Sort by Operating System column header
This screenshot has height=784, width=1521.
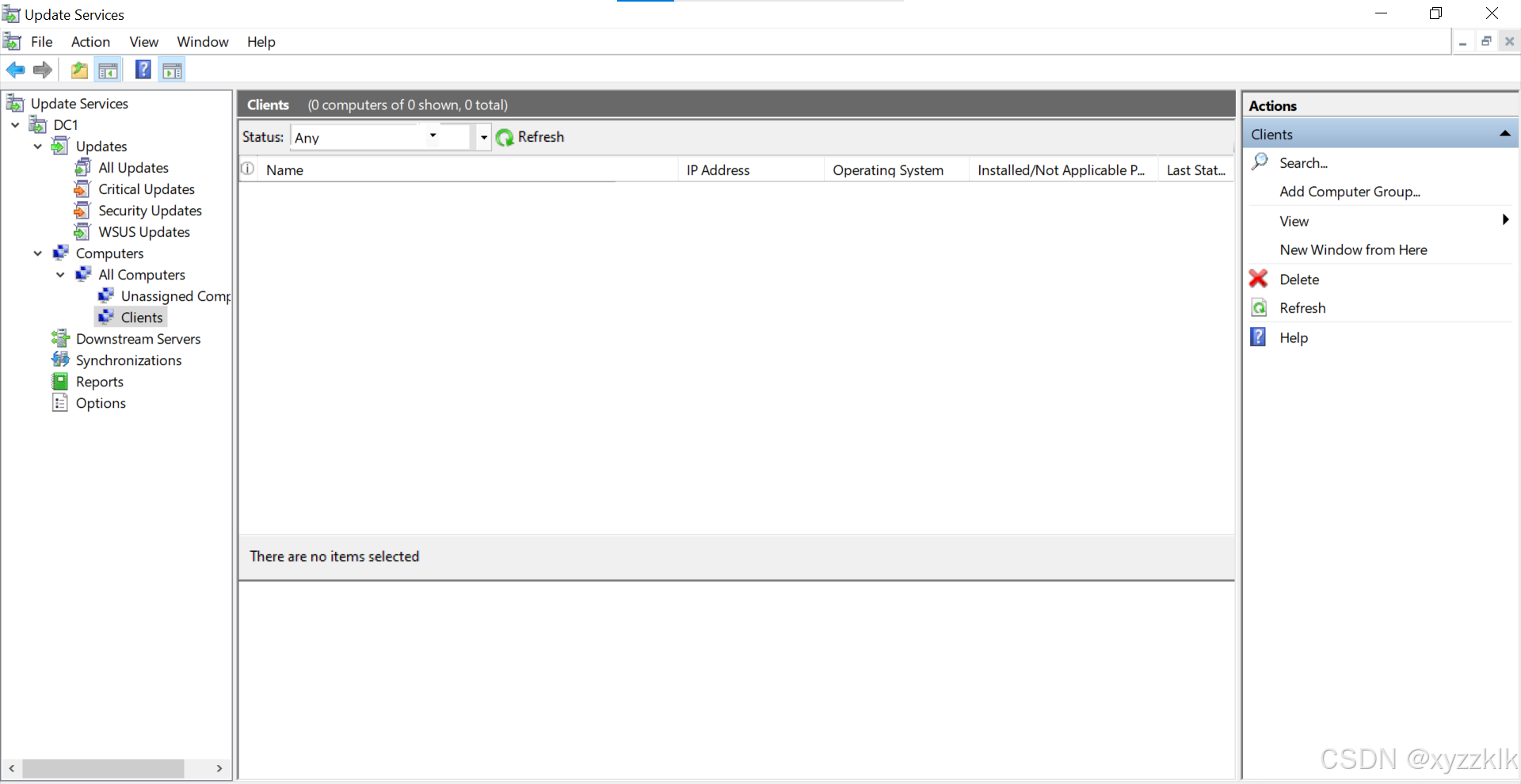pos(896,169)
